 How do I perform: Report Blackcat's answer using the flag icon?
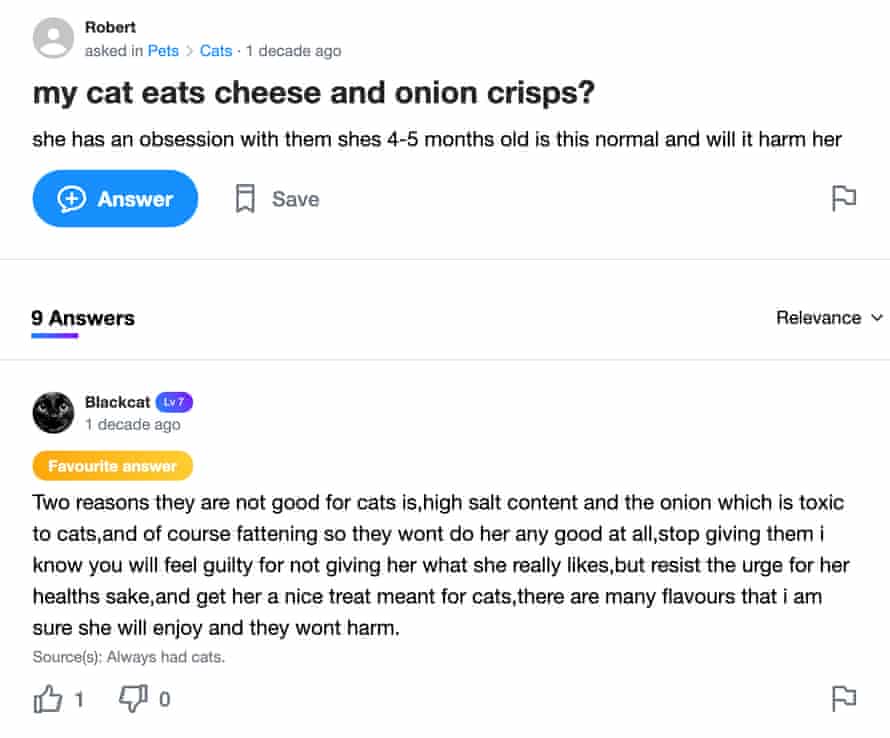point(844,698)
